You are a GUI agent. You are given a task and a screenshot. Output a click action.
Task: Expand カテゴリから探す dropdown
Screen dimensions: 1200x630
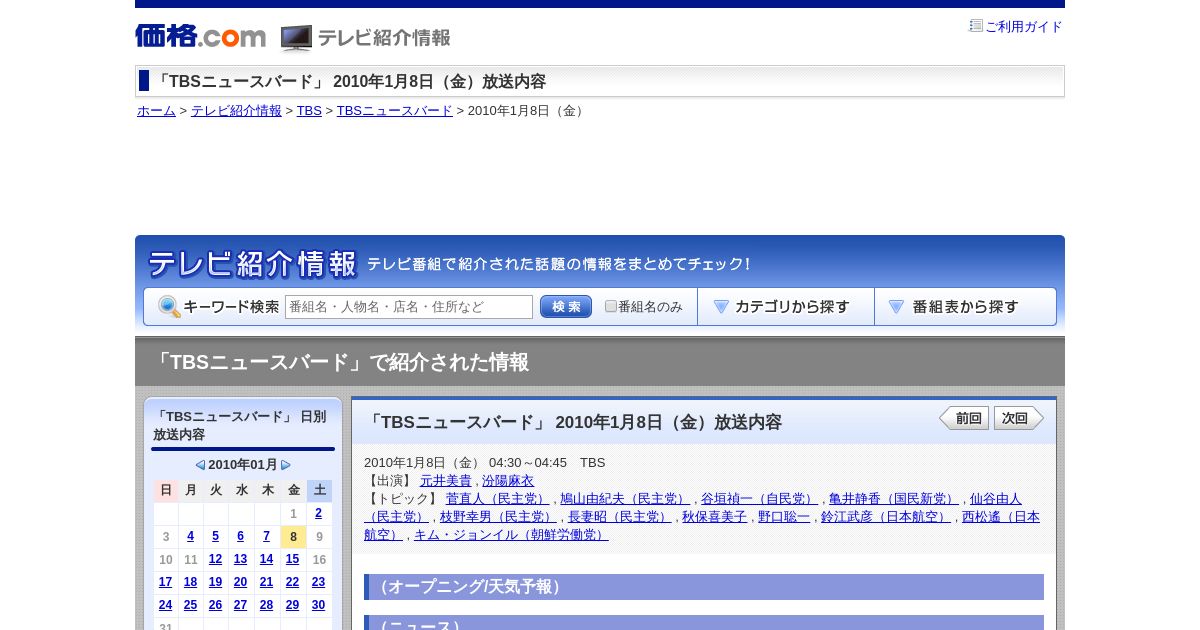pos(786,307)
